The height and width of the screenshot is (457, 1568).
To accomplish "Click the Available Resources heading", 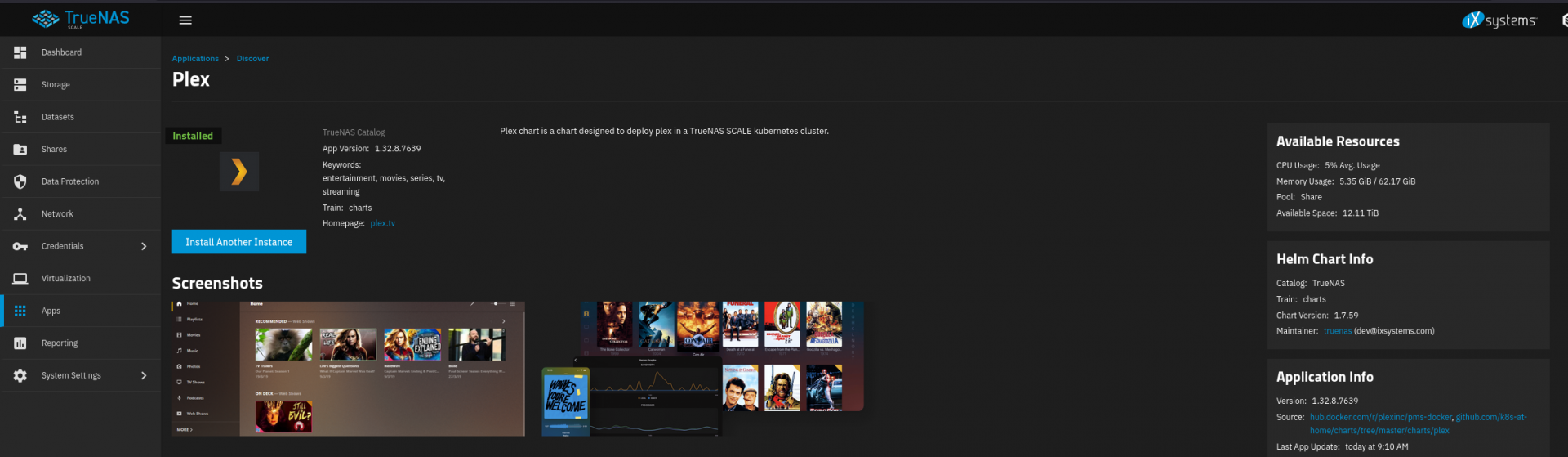I will pos(1338,141).
